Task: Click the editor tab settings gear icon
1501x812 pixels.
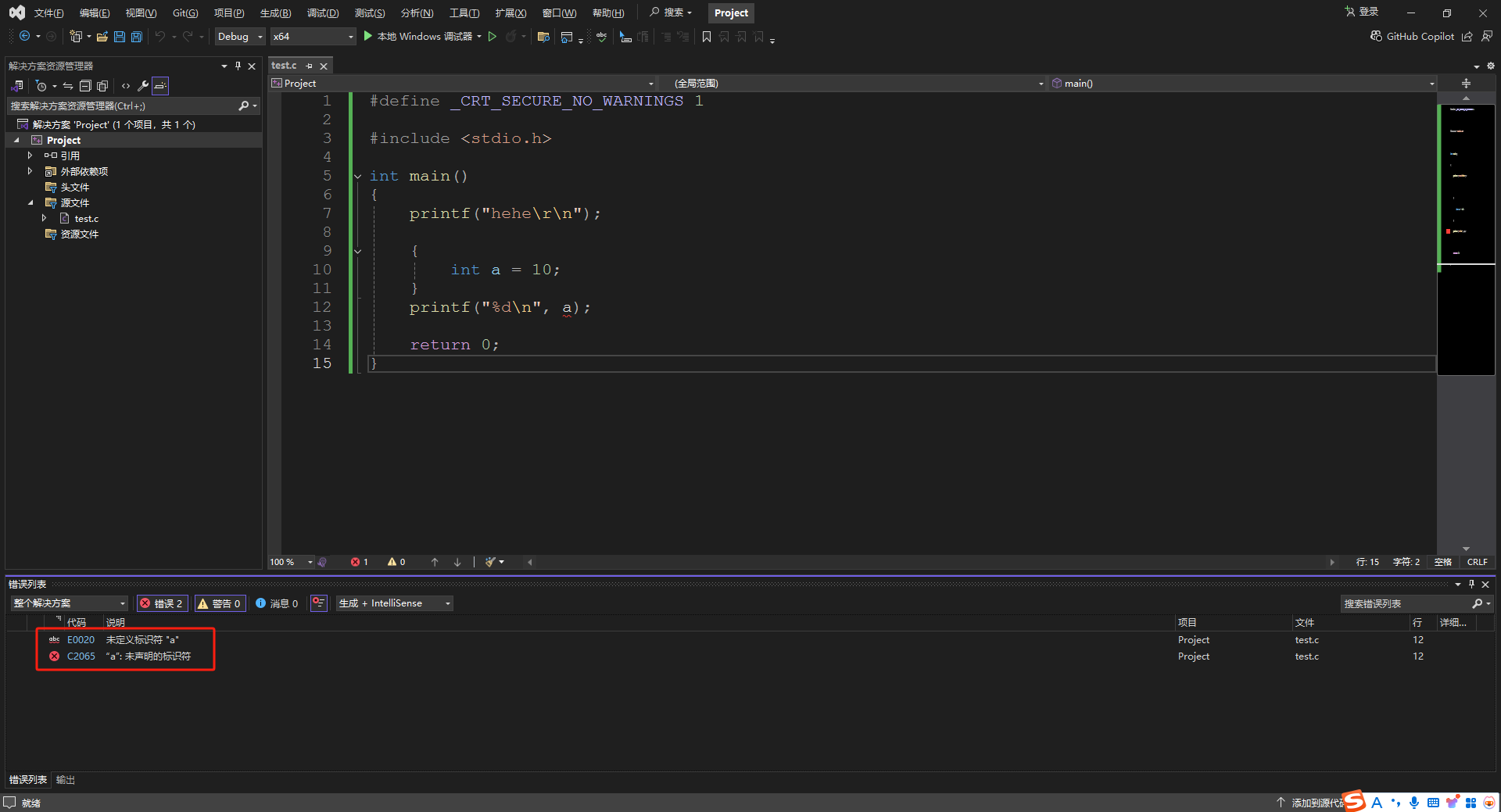Action: 1491,66
